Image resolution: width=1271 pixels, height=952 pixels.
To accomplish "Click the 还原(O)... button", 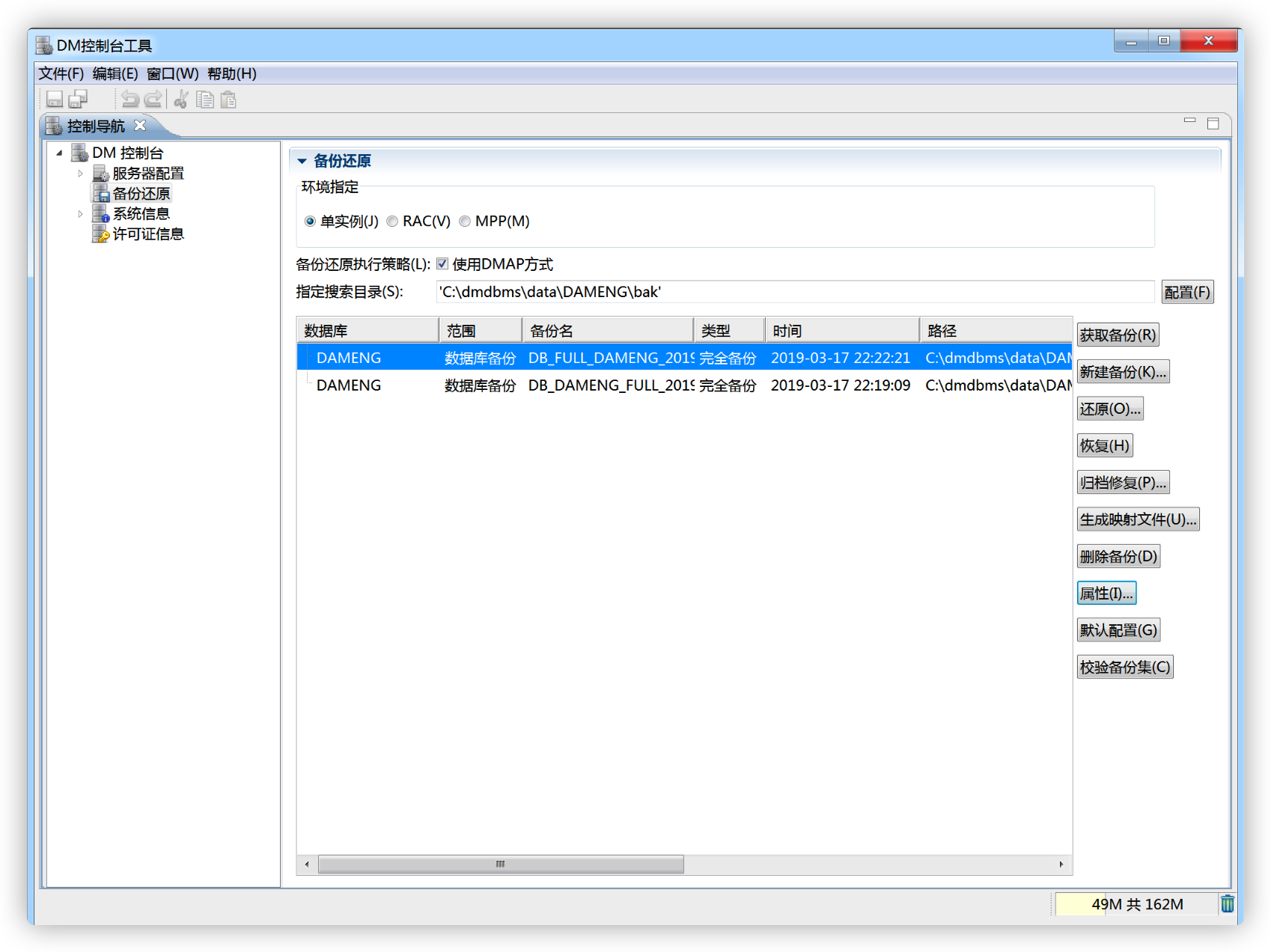I will coord(1110,409).
